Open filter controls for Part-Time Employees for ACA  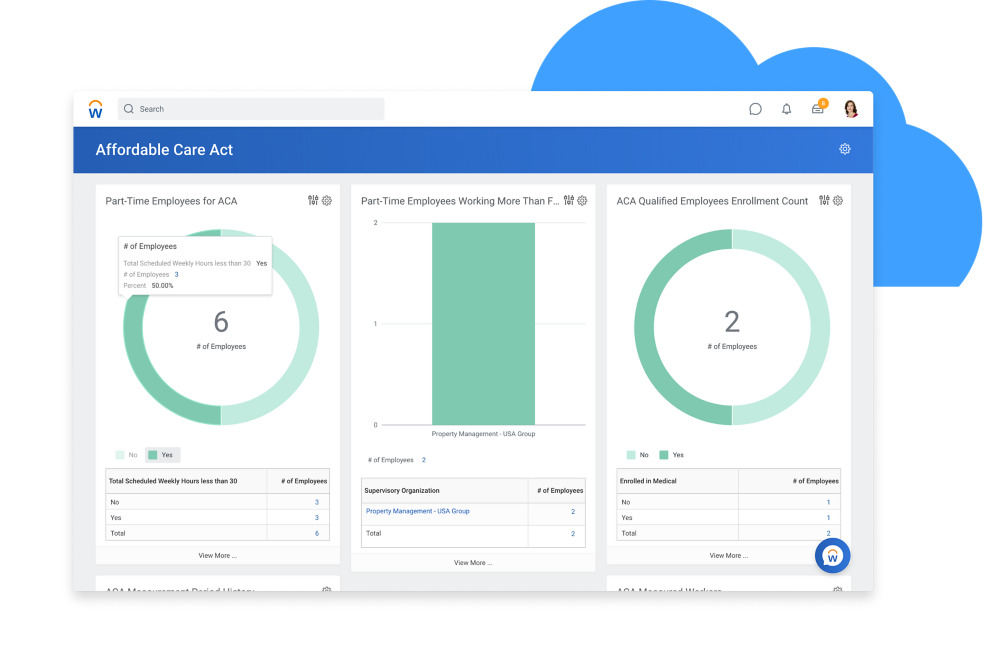tap(313, 201)
